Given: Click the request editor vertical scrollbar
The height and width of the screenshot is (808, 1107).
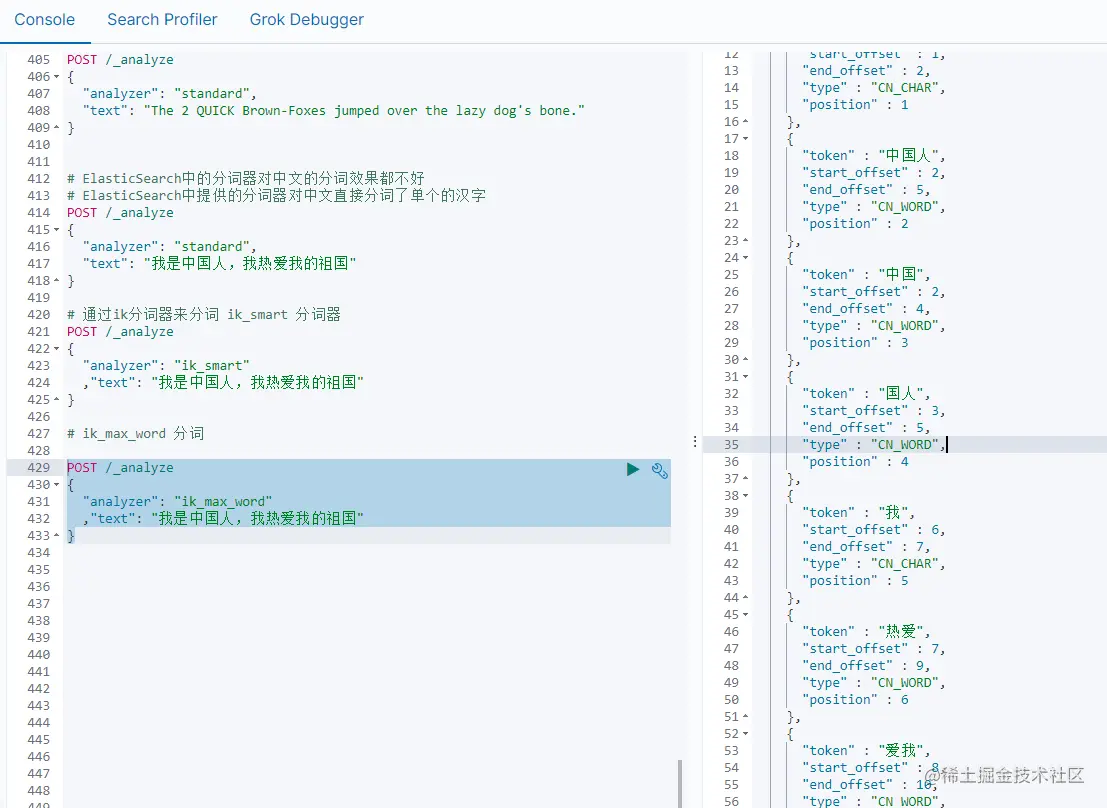Looking at the screenshot, I should point(680,783).
